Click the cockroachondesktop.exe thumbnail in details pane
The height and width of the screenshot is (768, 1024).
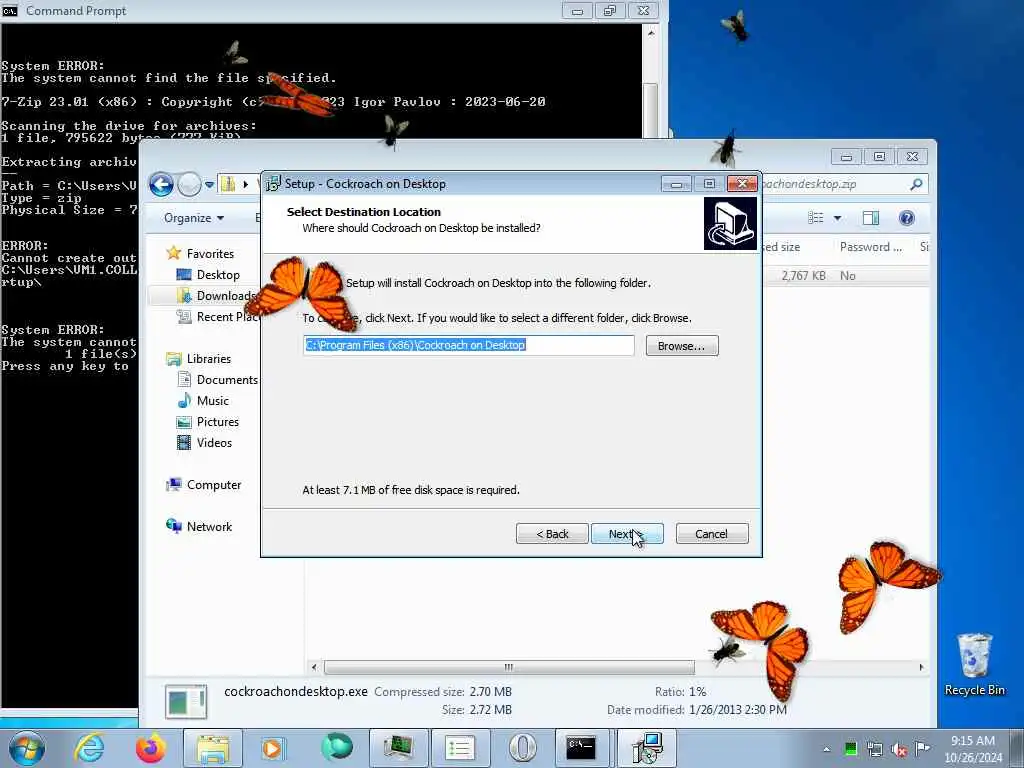coord(186,701)
